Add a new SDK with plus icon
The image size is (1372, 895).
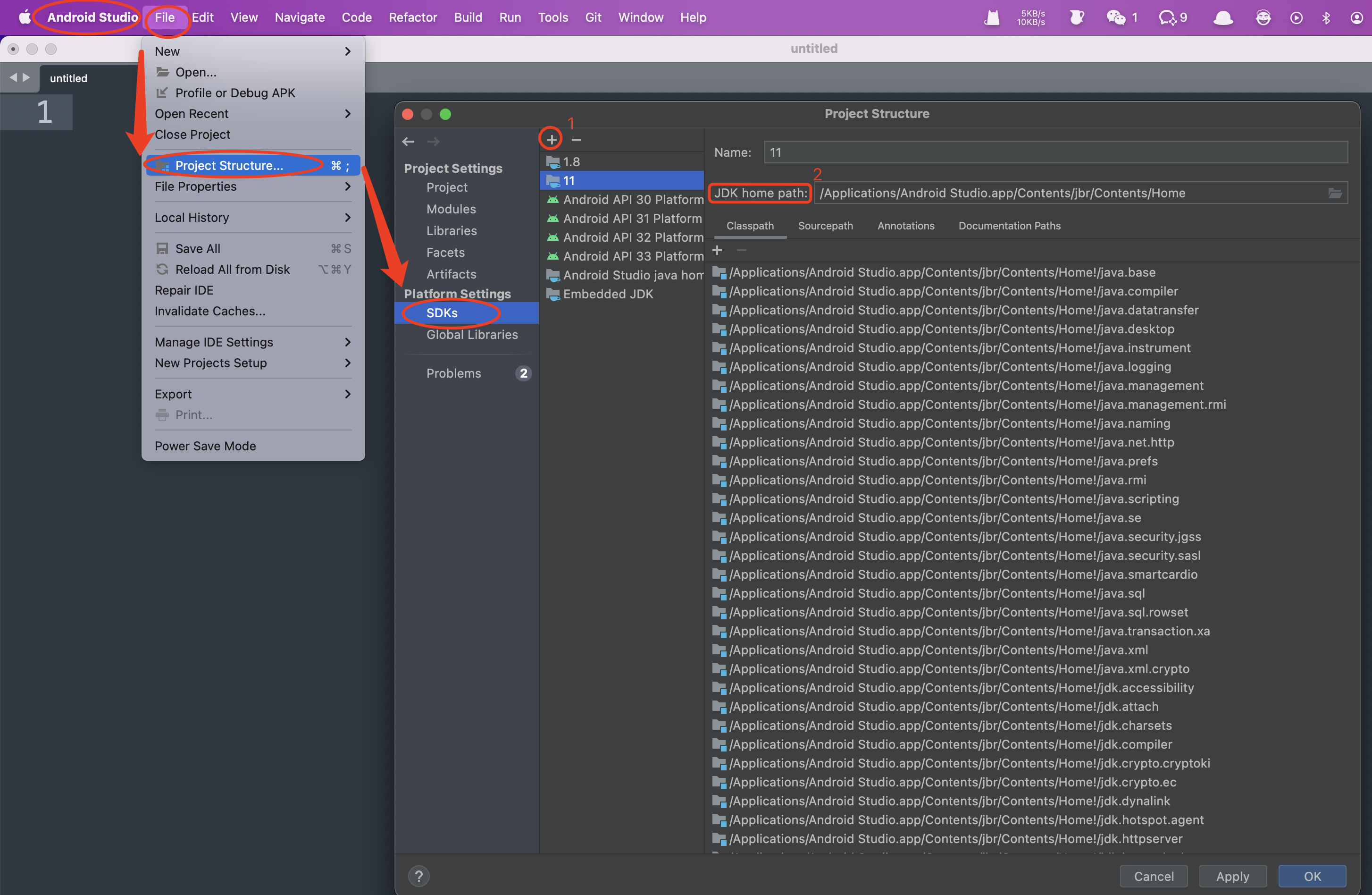tap(551, 140)
